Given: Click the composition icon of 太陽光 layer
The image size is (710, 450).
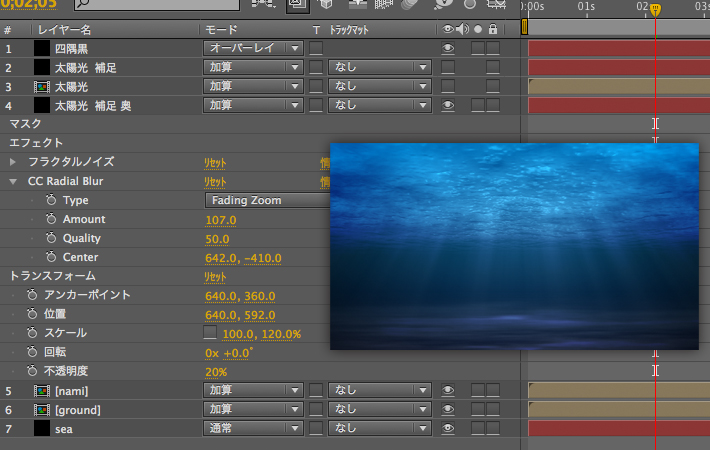Looking at the screenshot, I should click(x=42, y=87).
